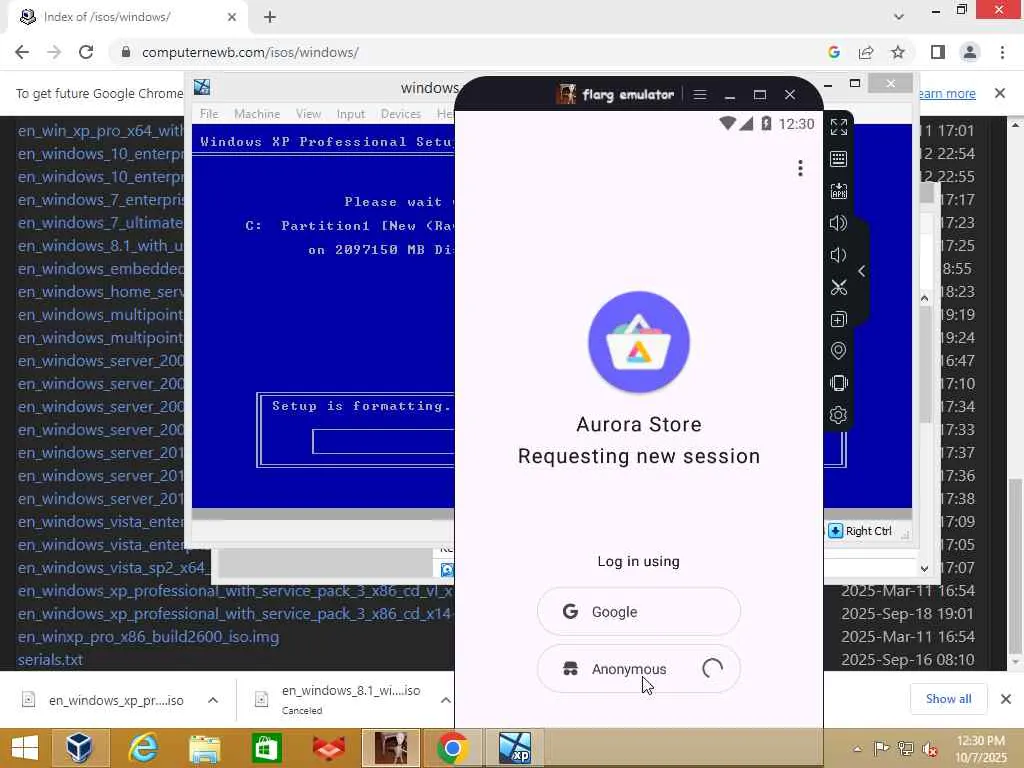Open serials.txt link
Image resolution: width=1024 pixels, height=768 pixels.
click(50, 660)
